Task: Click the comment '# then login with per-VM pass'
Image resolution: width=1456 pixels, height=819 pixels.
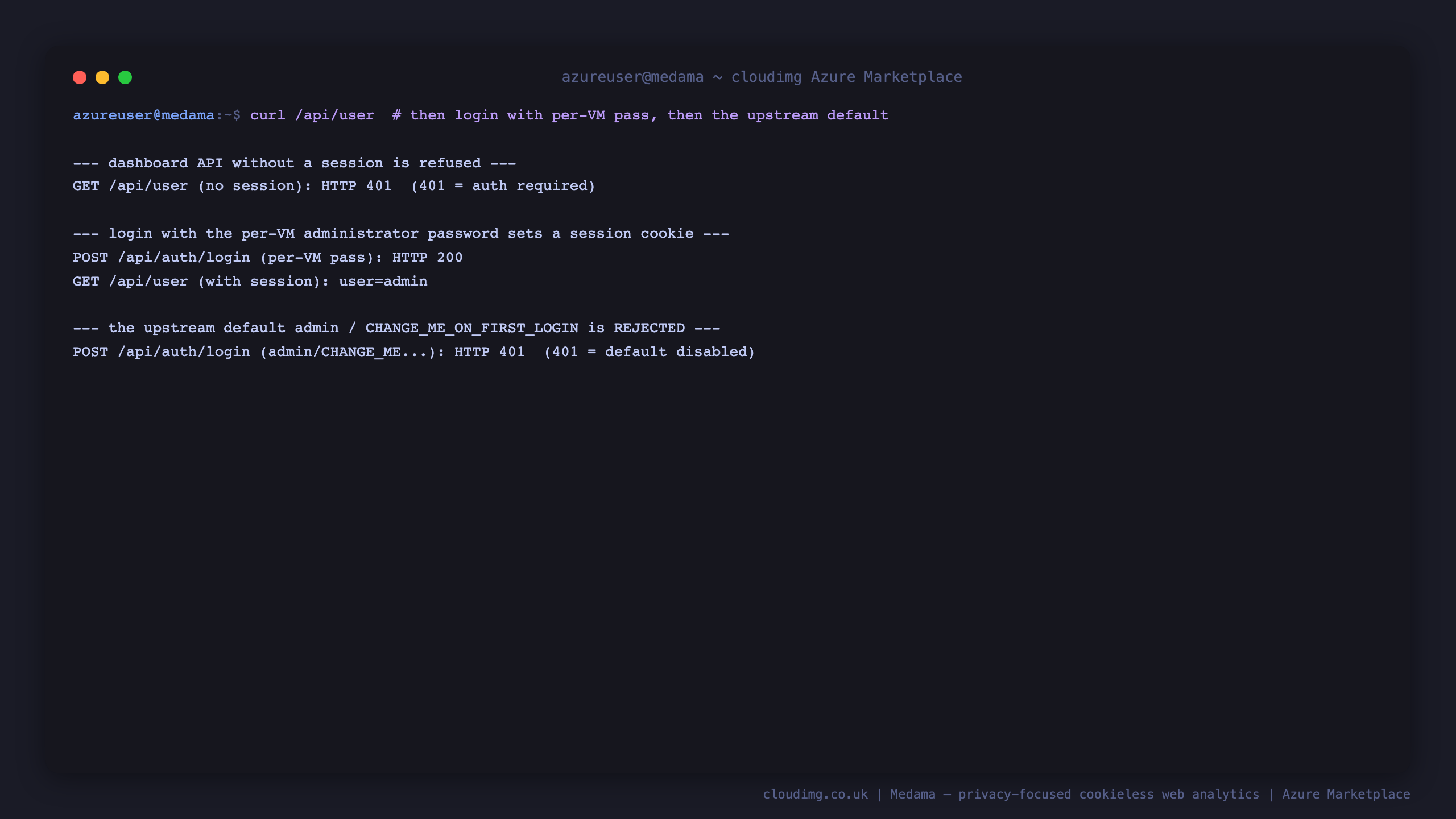Action: tap(520, 115)
